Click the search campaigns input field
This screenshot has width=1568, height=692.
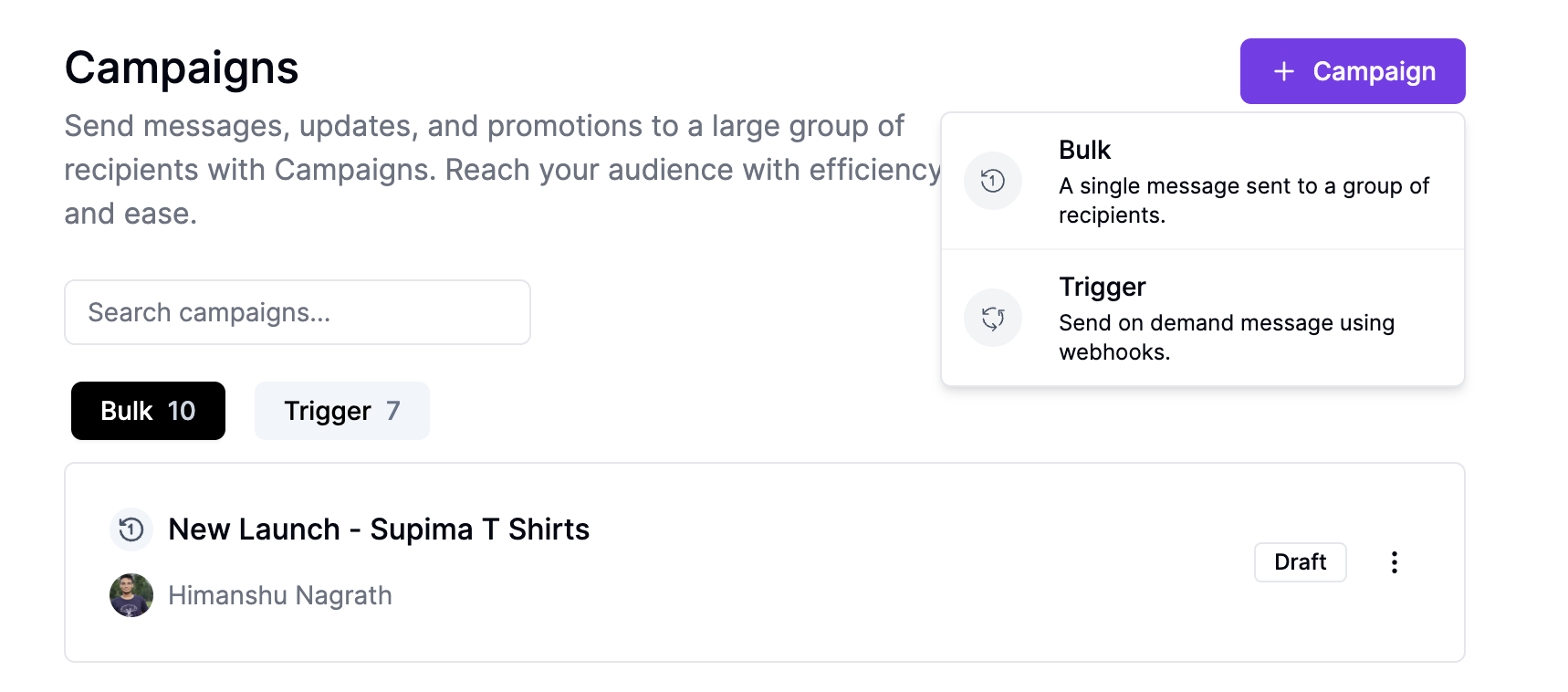pyautogui.click(x=298, y=311)
